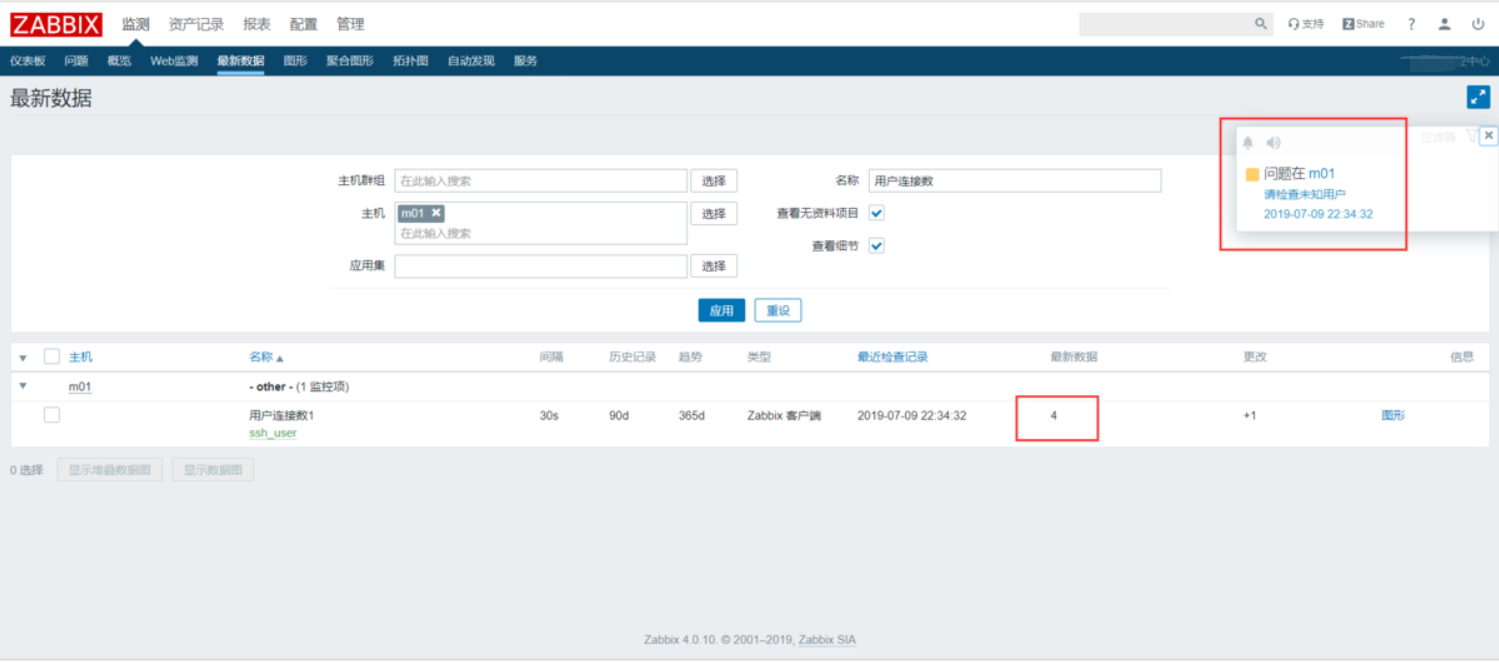
Task: Close the problem notification popup
Action: pyautogui.click(x=1489, y=135)
